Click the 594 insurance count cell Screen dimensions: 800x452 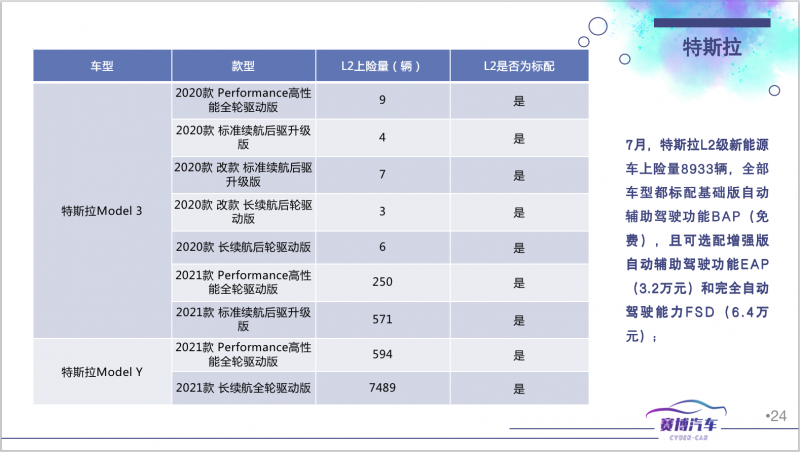click(383, 355)
